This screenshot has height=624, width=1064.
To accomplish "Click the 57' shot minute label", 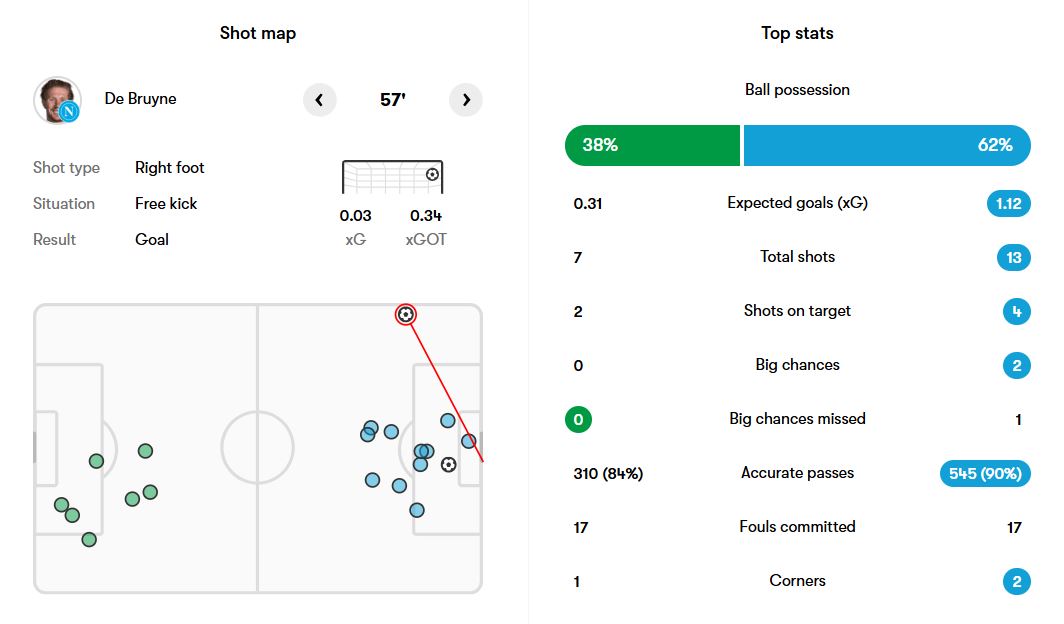I will tap(393, 100).
